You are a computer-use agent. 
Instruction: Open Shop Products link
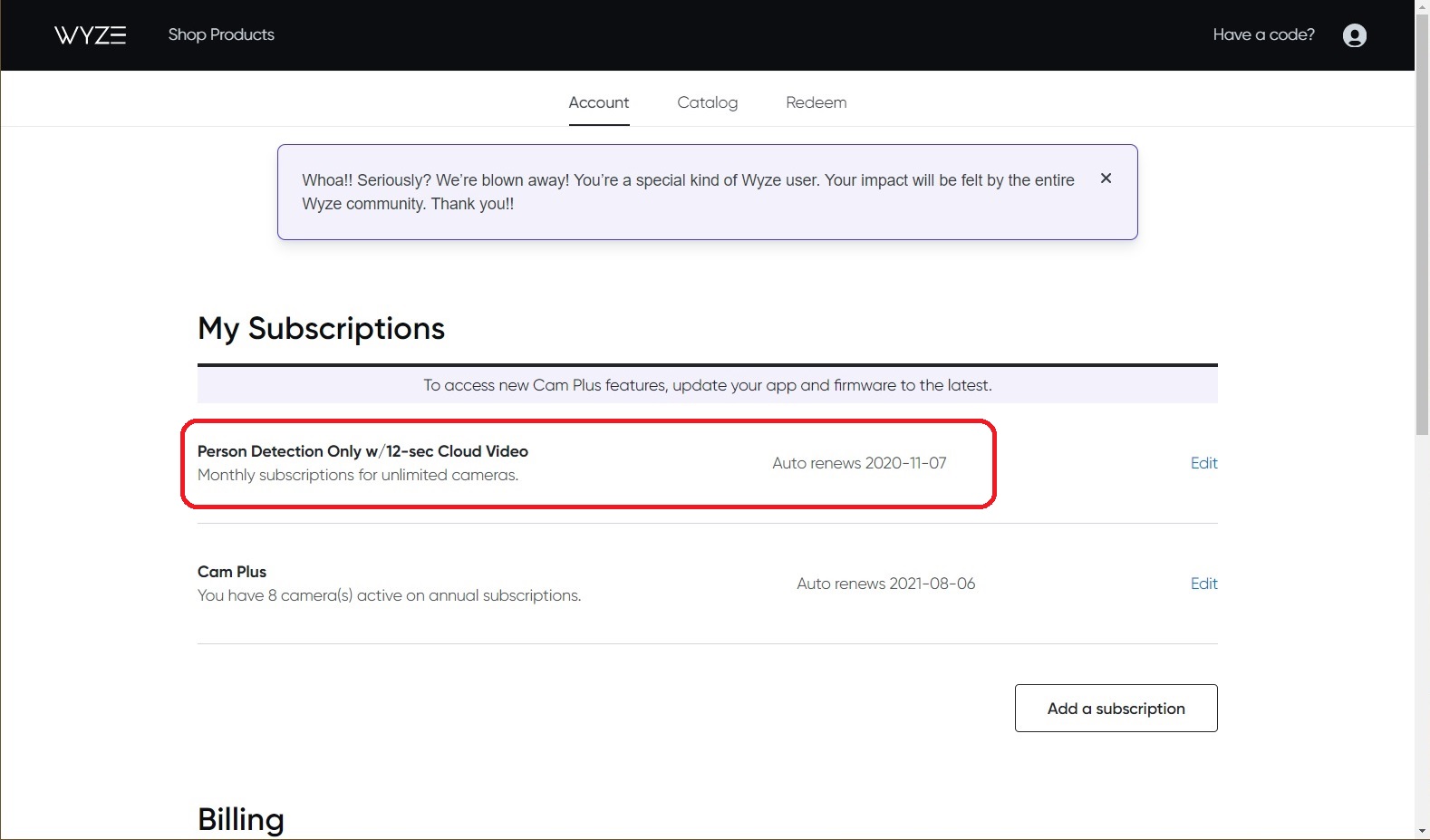click(221, 34)
